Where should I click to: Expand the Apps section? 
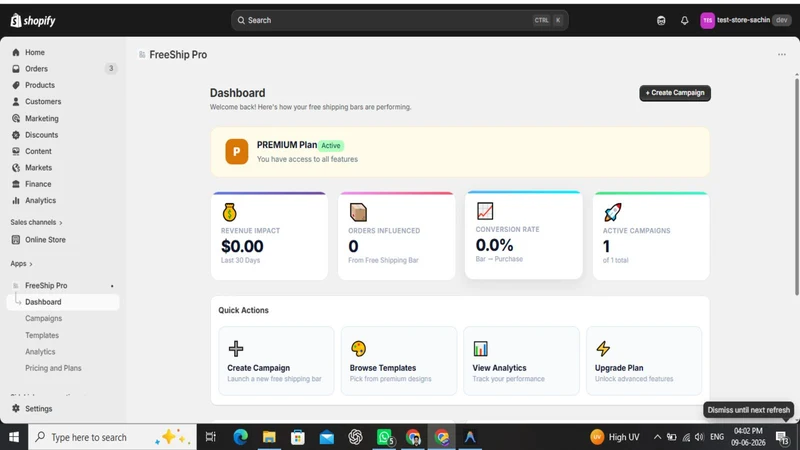21,263
